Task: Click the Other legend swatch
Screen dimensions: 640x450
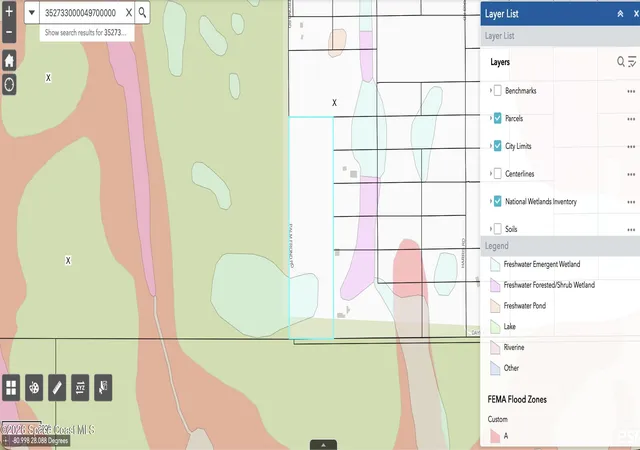Action: coord(495,368)
